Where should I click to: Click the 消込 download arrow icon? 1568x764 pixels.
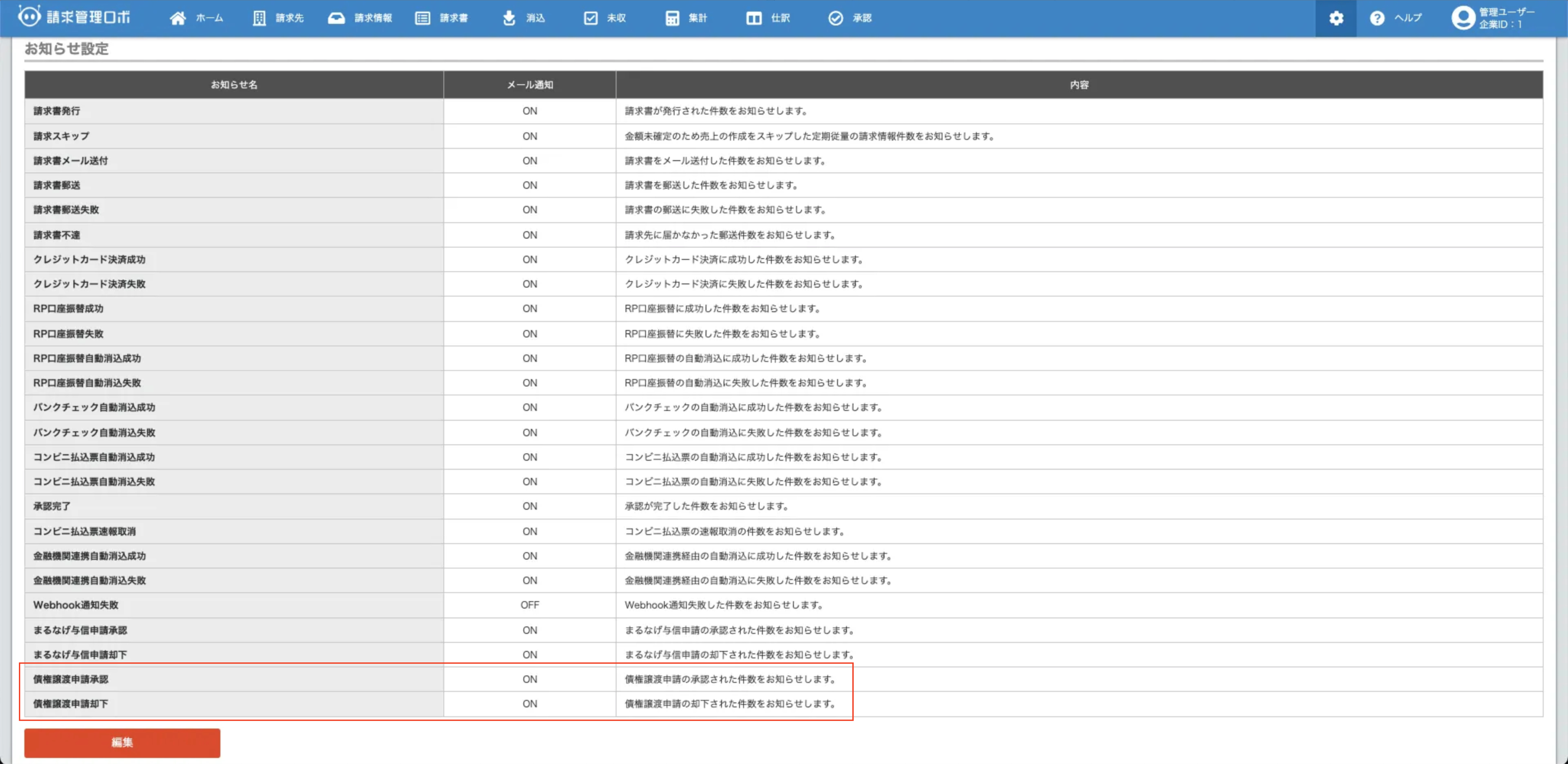tap(509, 18)
